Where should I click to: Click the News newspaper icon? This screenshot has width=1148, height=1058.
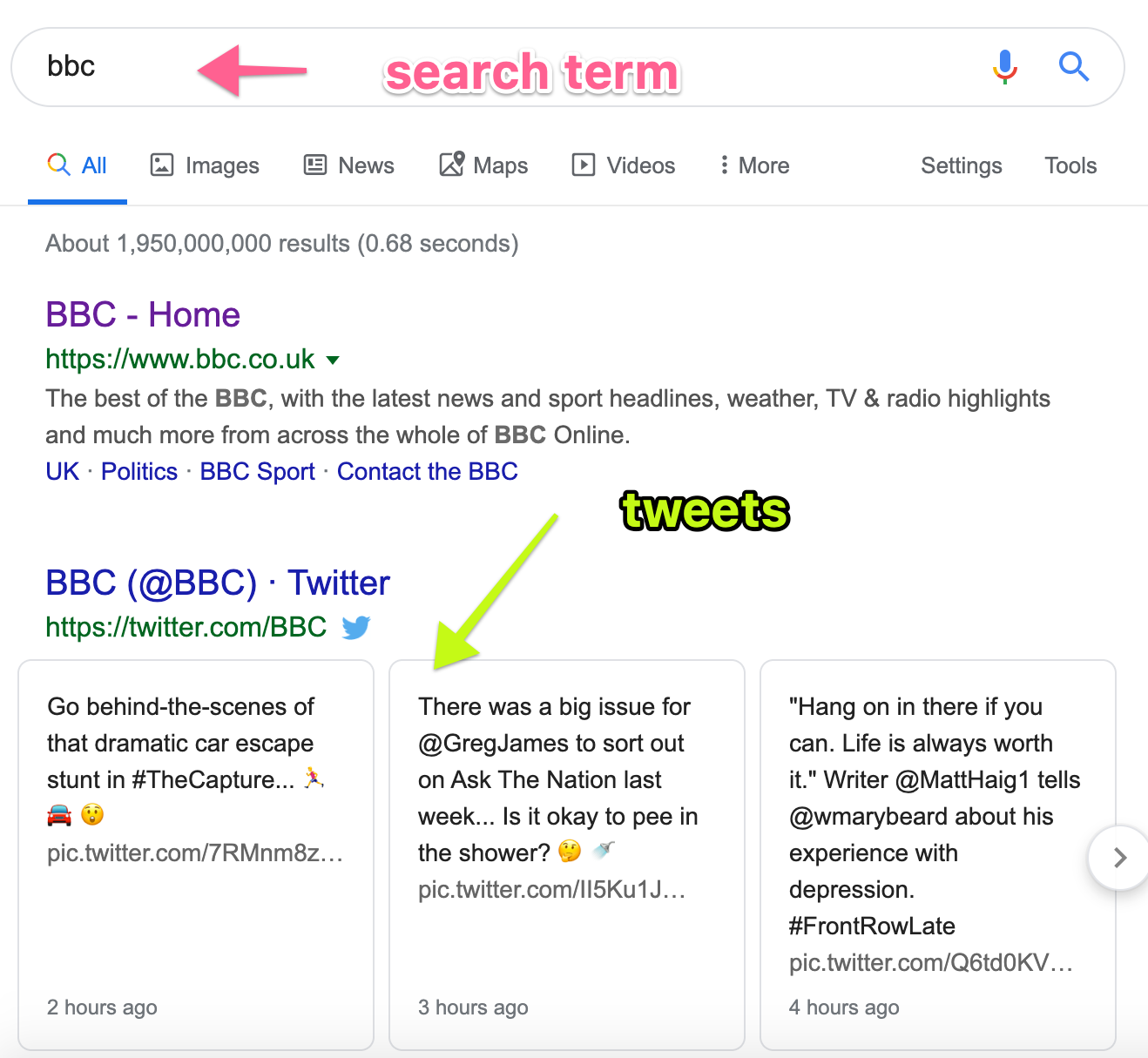pos(314,165)
